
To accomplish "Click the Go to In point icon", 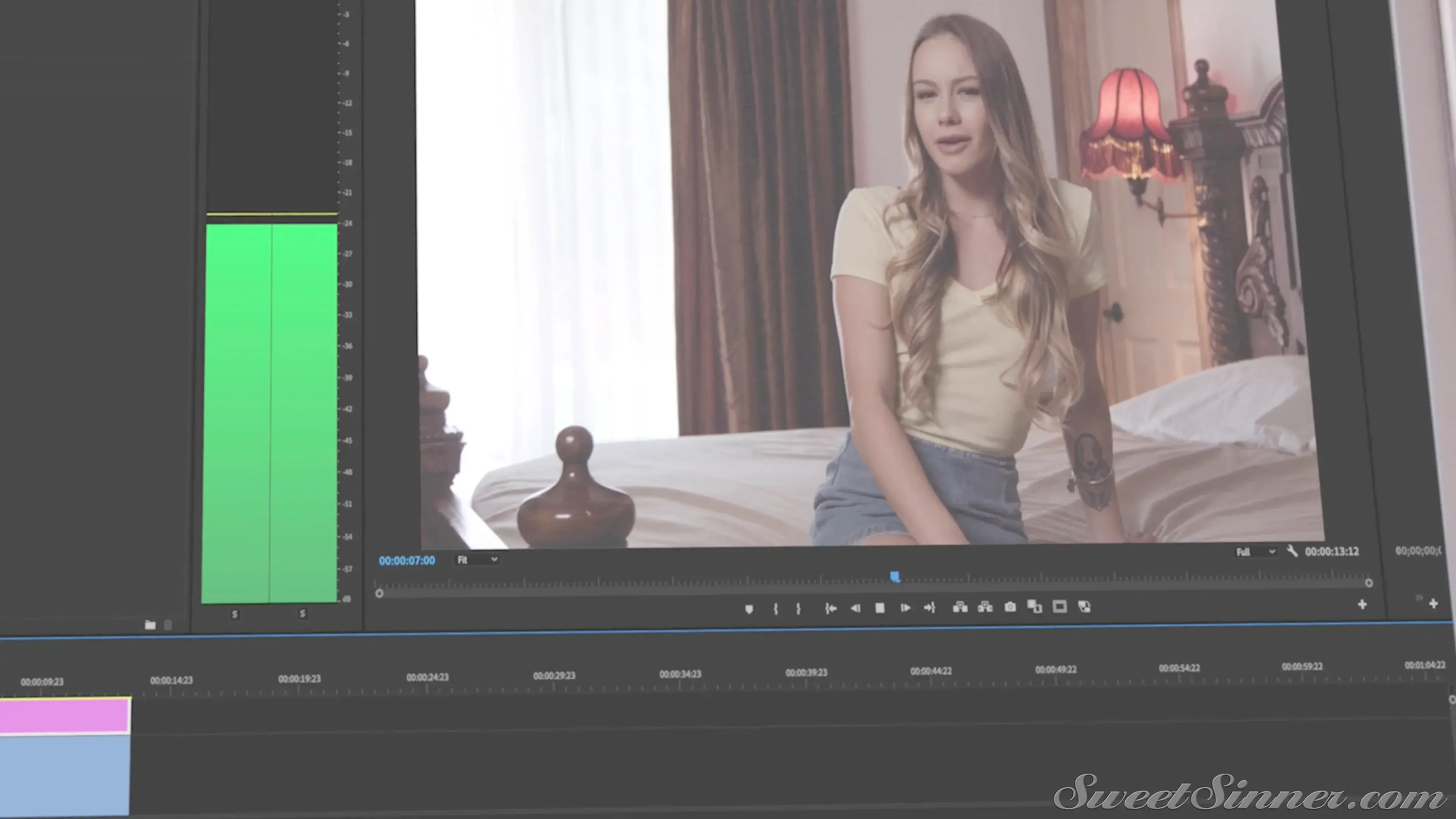I will click(x=830, y=608).
